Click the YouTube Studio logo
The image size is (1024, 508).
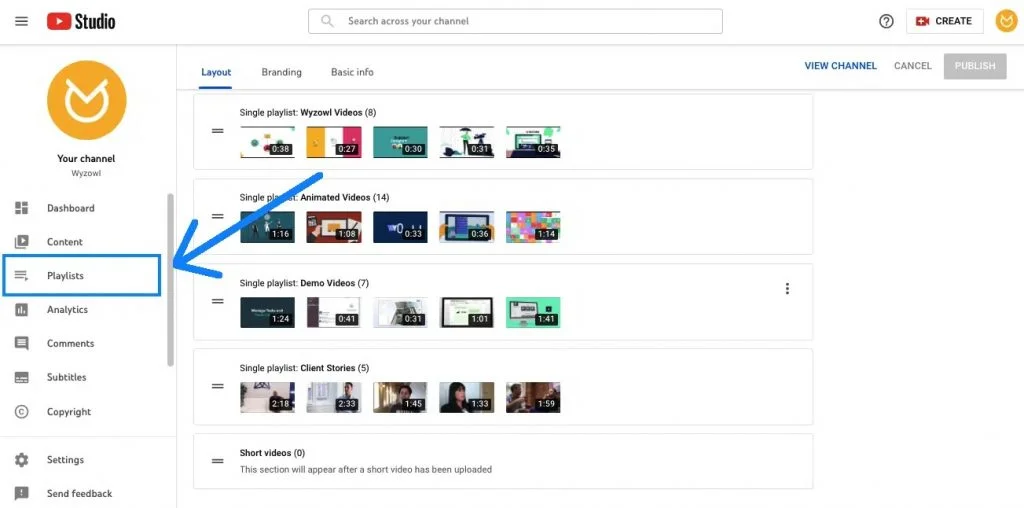coord(81,22)
